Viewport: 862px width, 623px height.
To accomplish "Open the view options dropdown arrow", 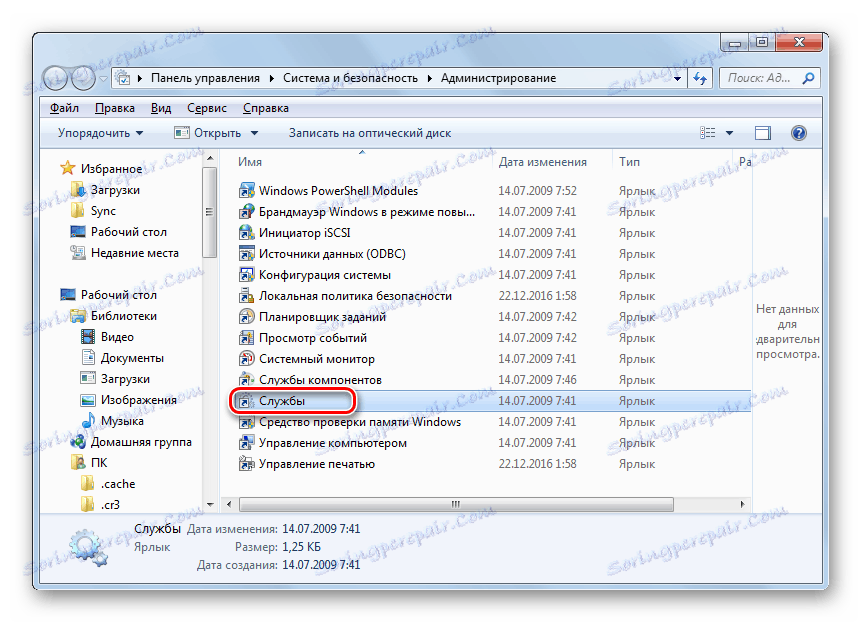I will [x=730, y=133].
